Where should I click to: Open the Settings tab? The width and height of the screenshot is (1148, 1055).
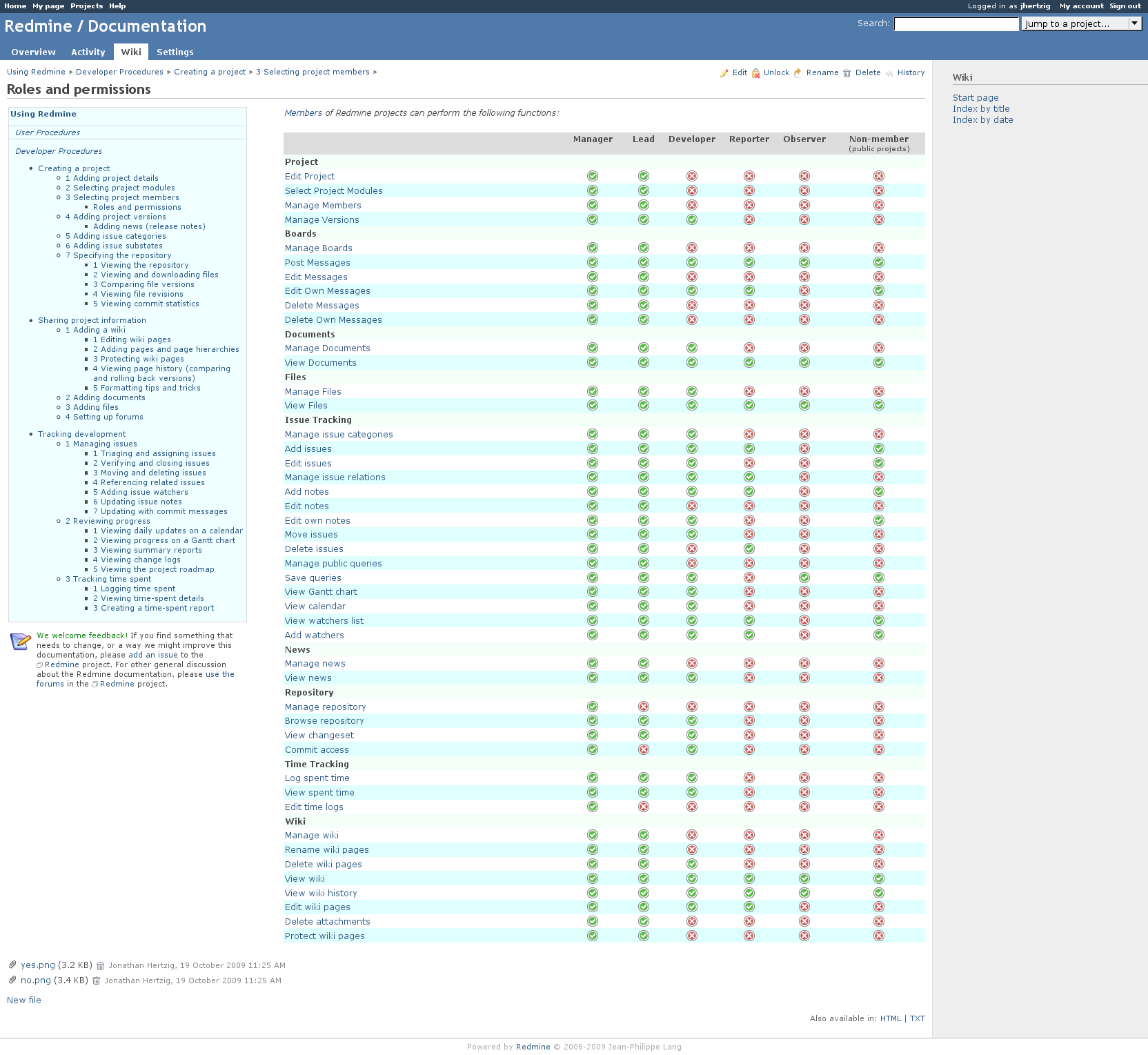point(175,52)
